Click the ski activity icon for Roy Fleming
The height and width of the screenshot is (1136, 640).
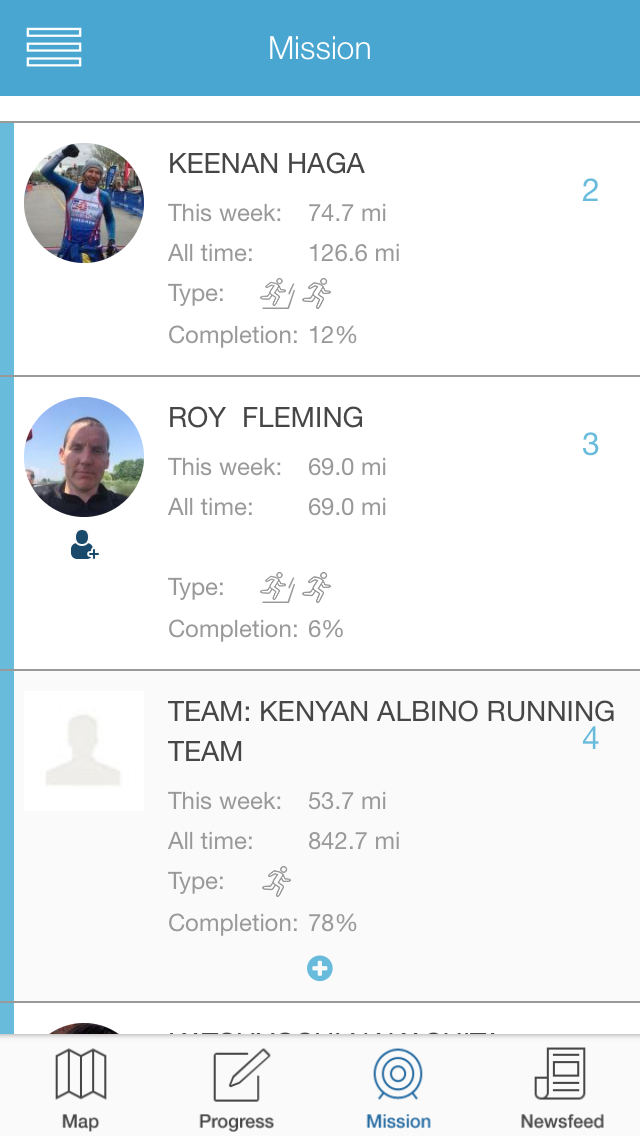278,588
